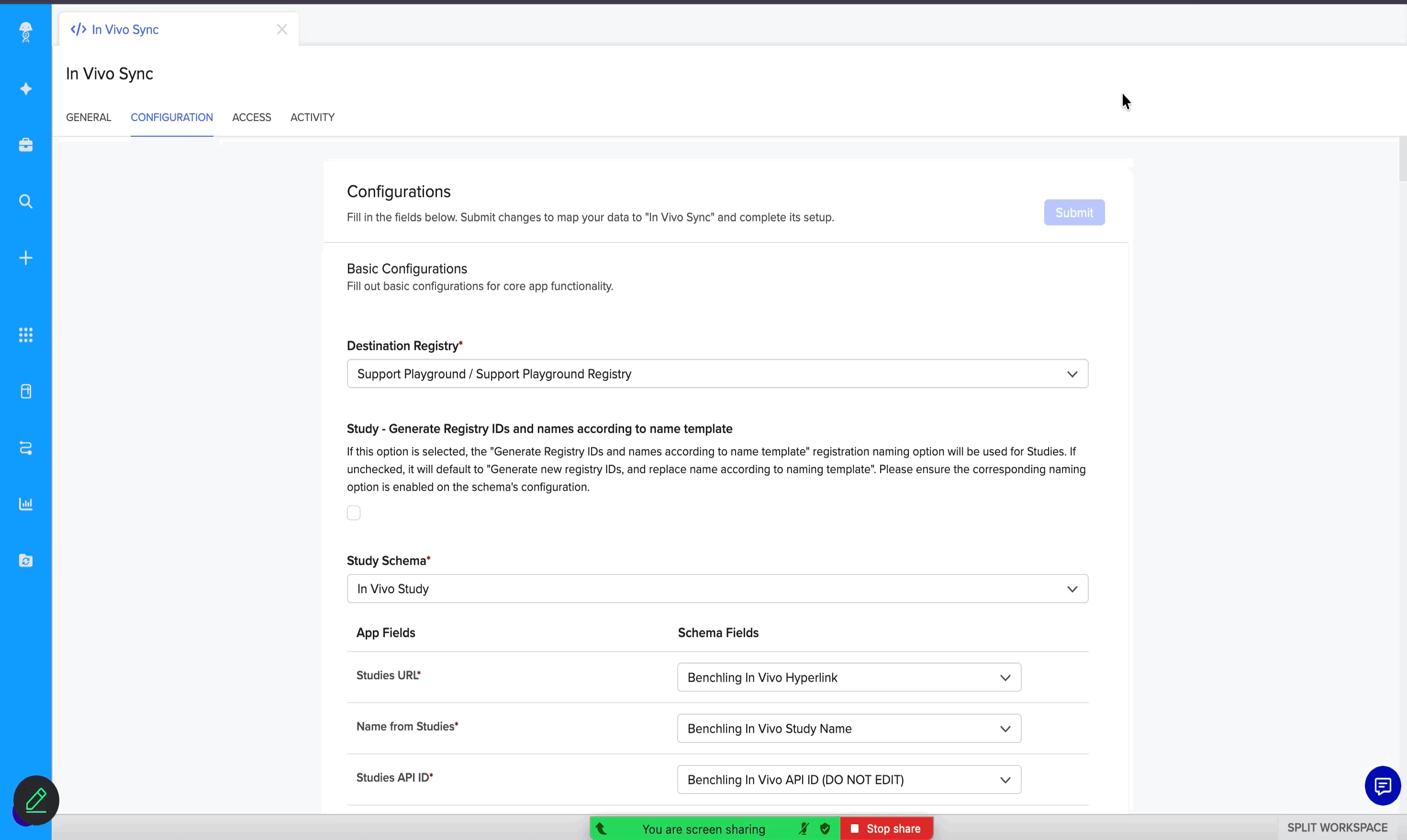The image size is (1407, 840).
Task: Click the bar chart insights sidebar icon
Action: tap(25, 504)
